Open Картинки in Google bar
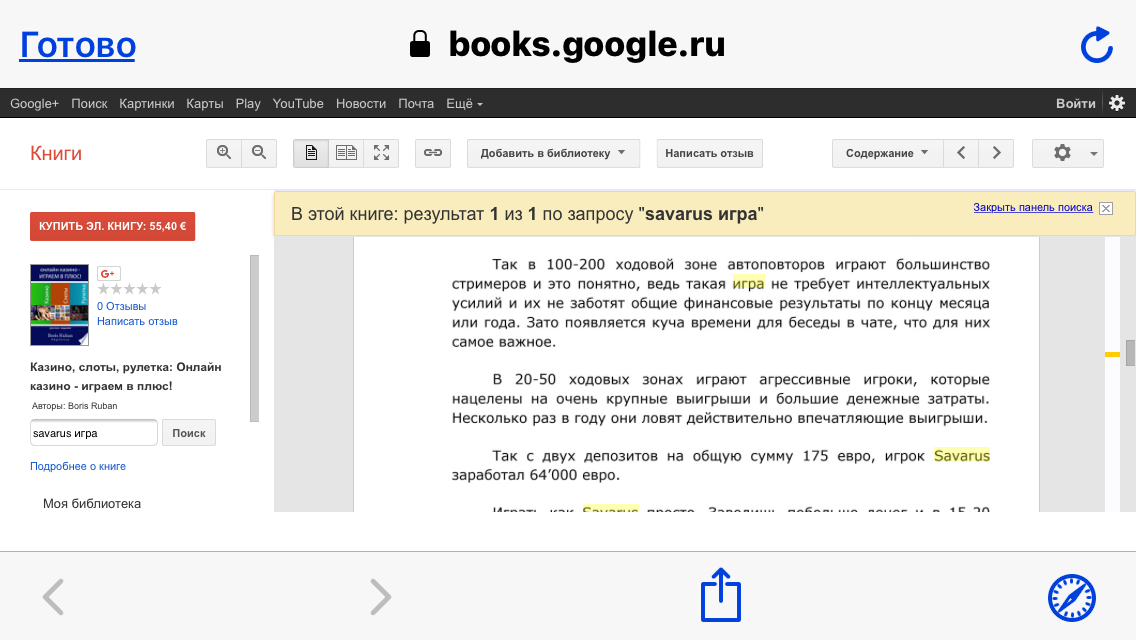Image resolution: width=1136 pixels, height=640 pixels. 146,104
